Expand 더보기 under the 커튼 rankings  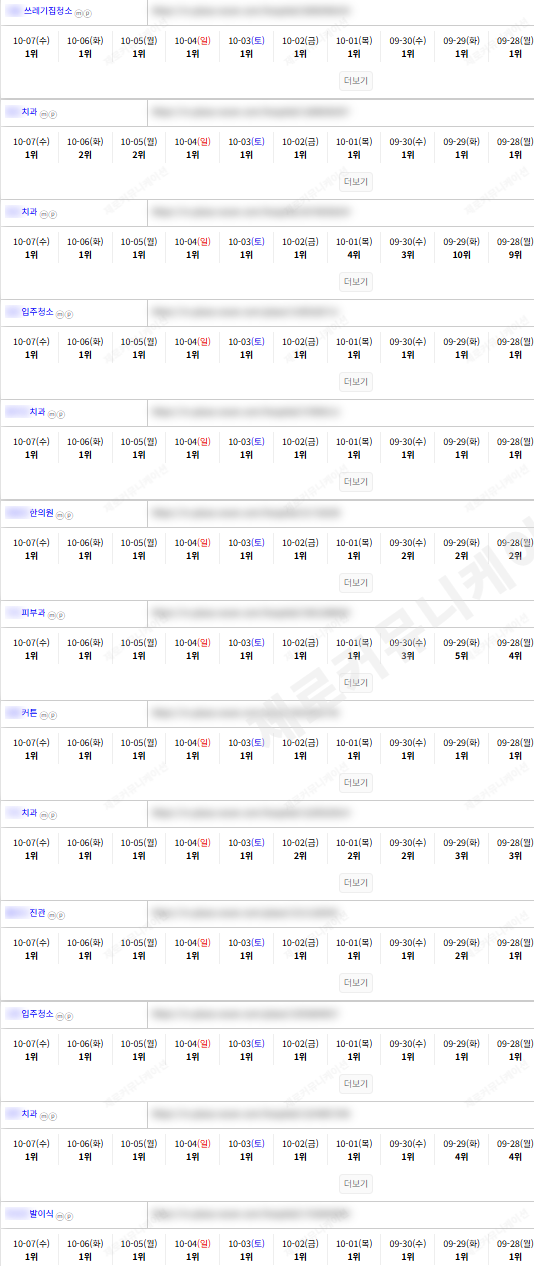356,782
